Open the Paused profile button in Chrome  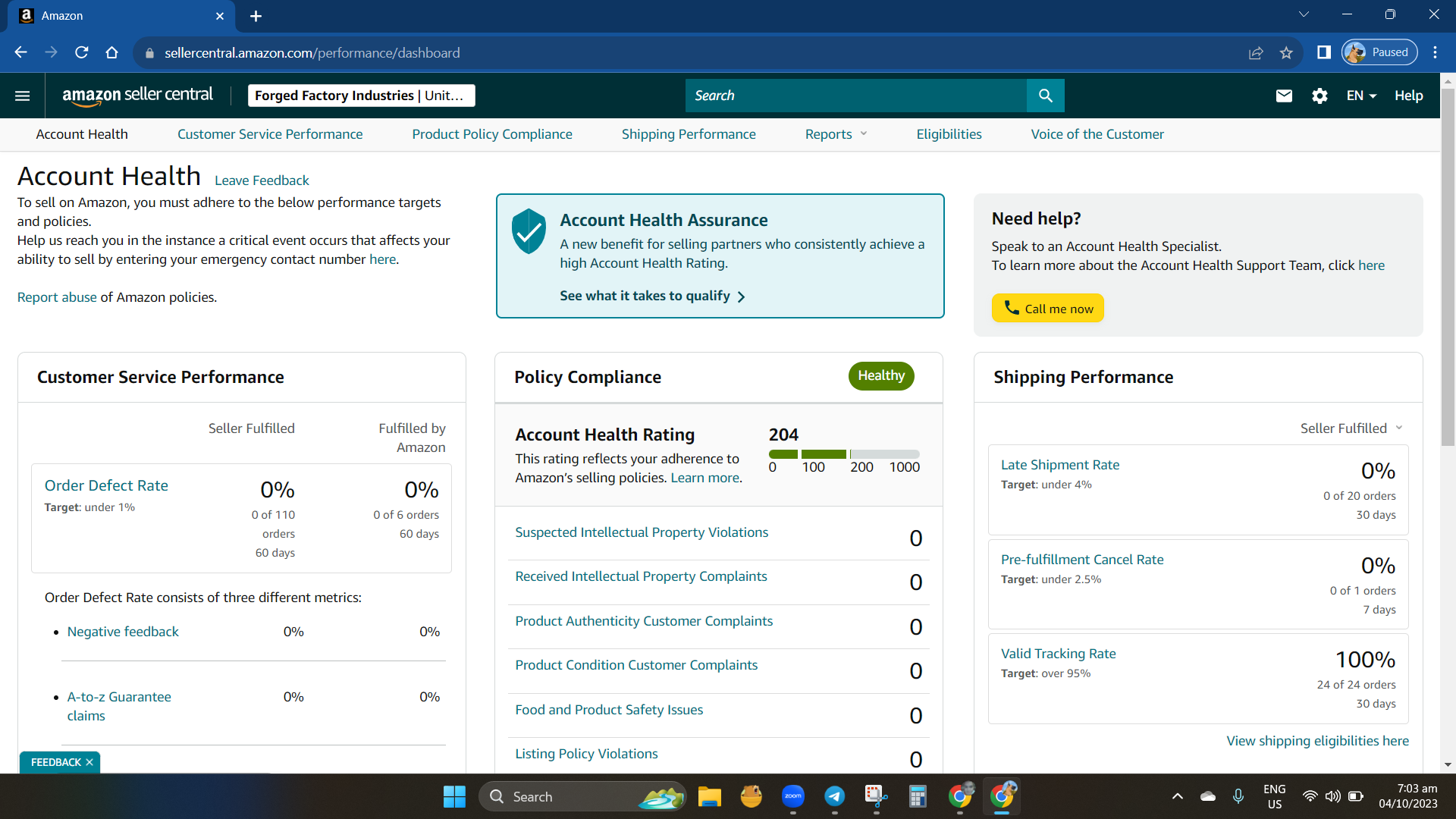(1379, 52)
